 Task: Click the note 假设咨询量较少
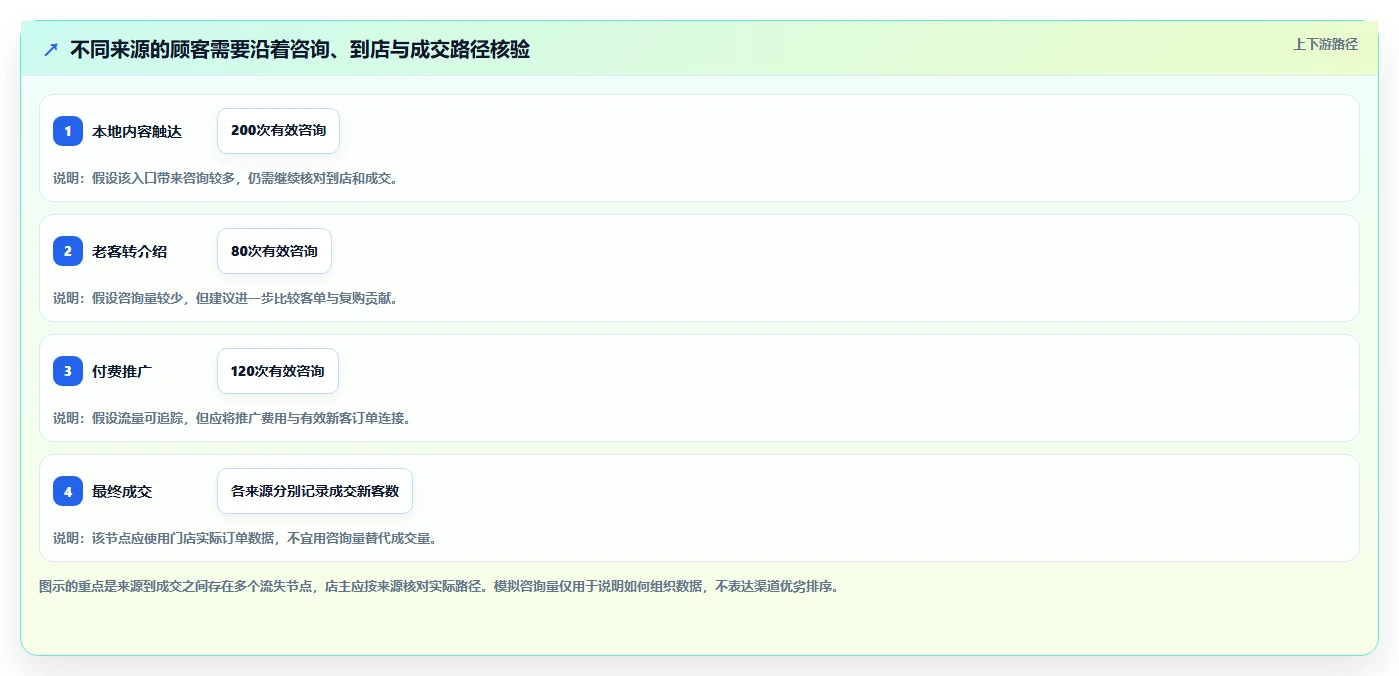226,298
